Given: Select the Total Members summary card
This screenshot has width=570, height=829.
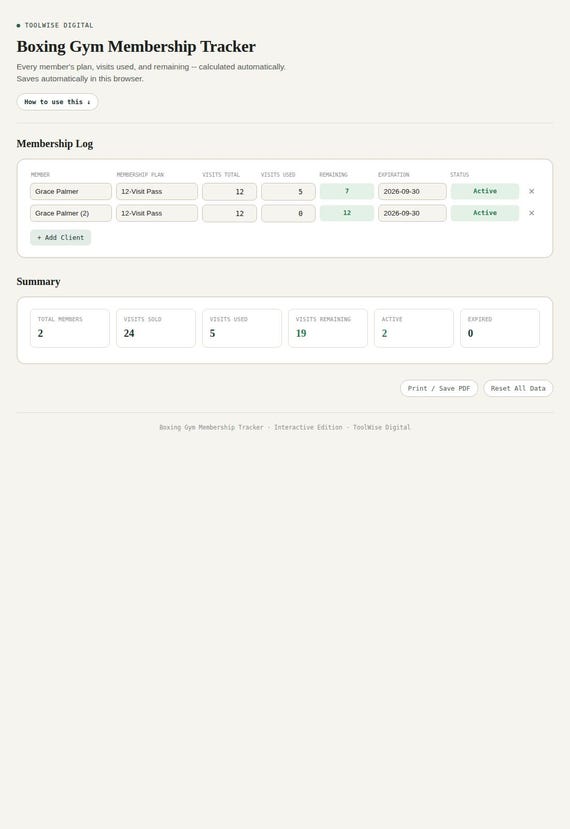Looking at the screenshot, I should [x=70, y=328].
